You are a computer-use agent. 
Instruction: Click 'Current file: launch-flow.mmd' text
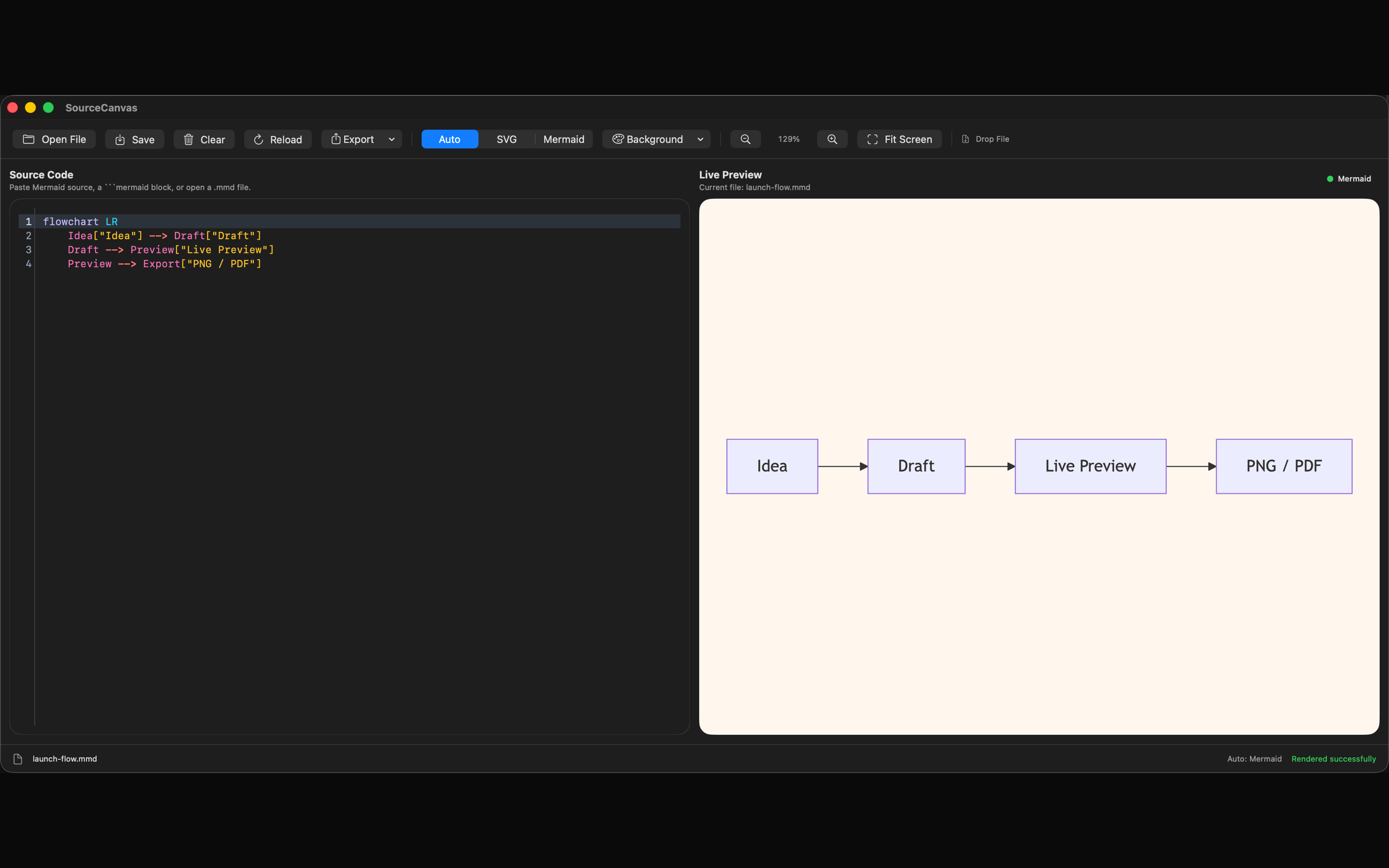point(755,188)
